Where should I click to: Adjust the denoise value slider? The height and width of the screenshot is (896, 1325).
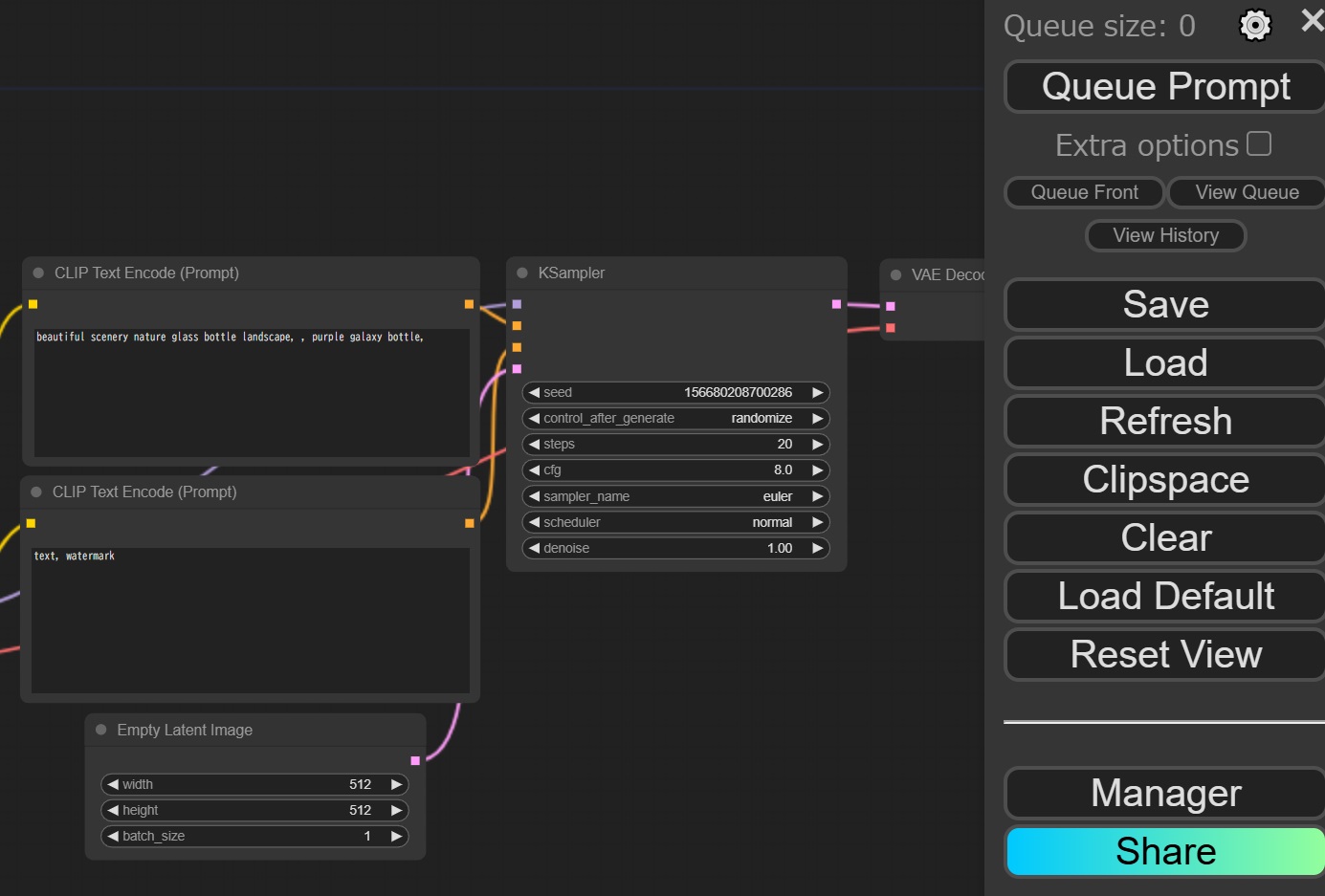(675, 548)
